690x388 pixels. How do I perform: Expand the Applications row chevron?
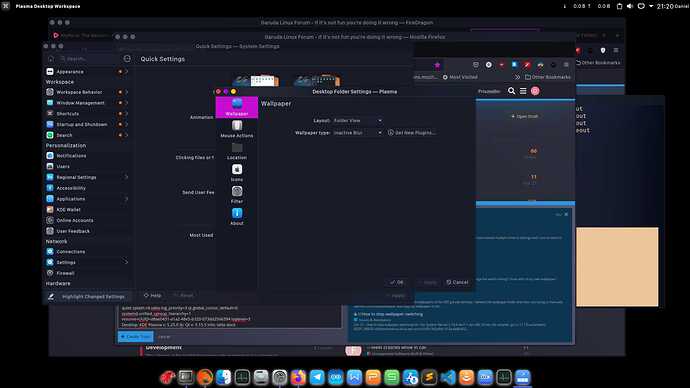click(x=126, y=199)
